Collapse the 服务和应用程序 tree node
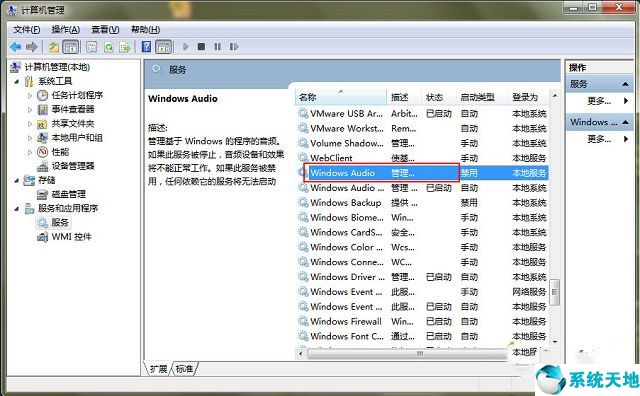 point(16,209)
